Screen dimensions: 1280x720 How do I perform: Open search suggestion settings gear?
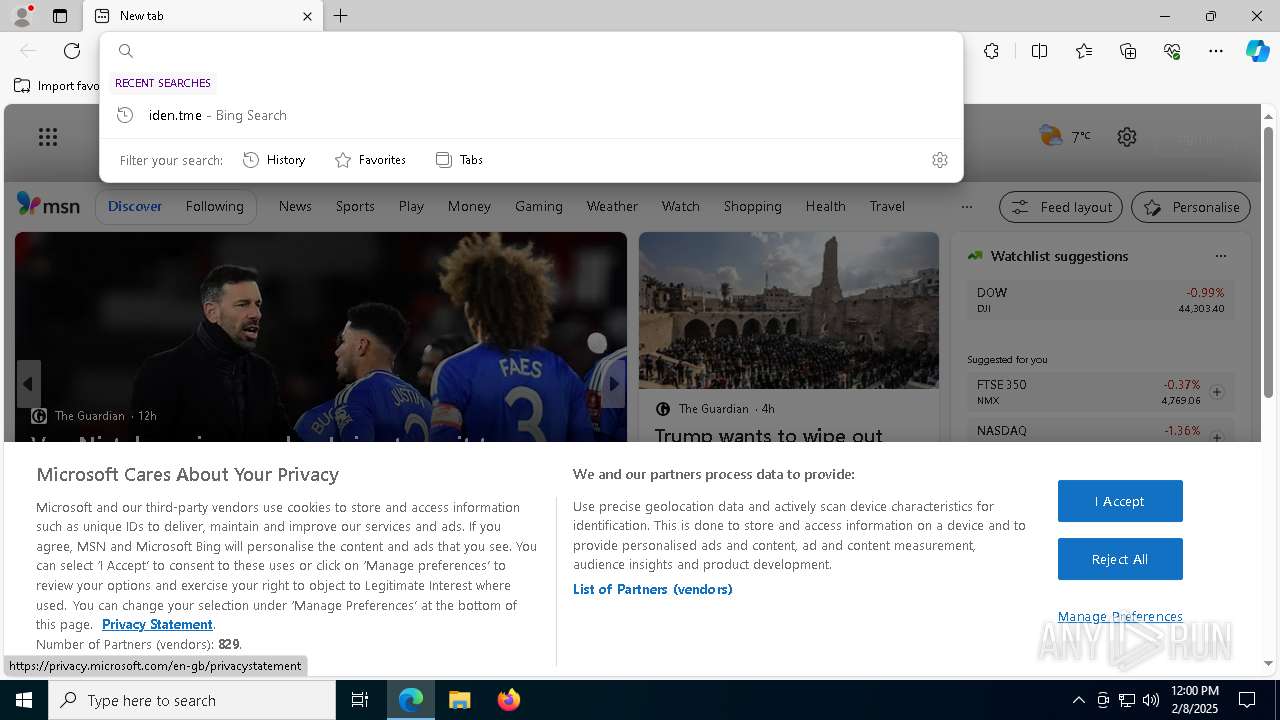click(x=939, y=160)
